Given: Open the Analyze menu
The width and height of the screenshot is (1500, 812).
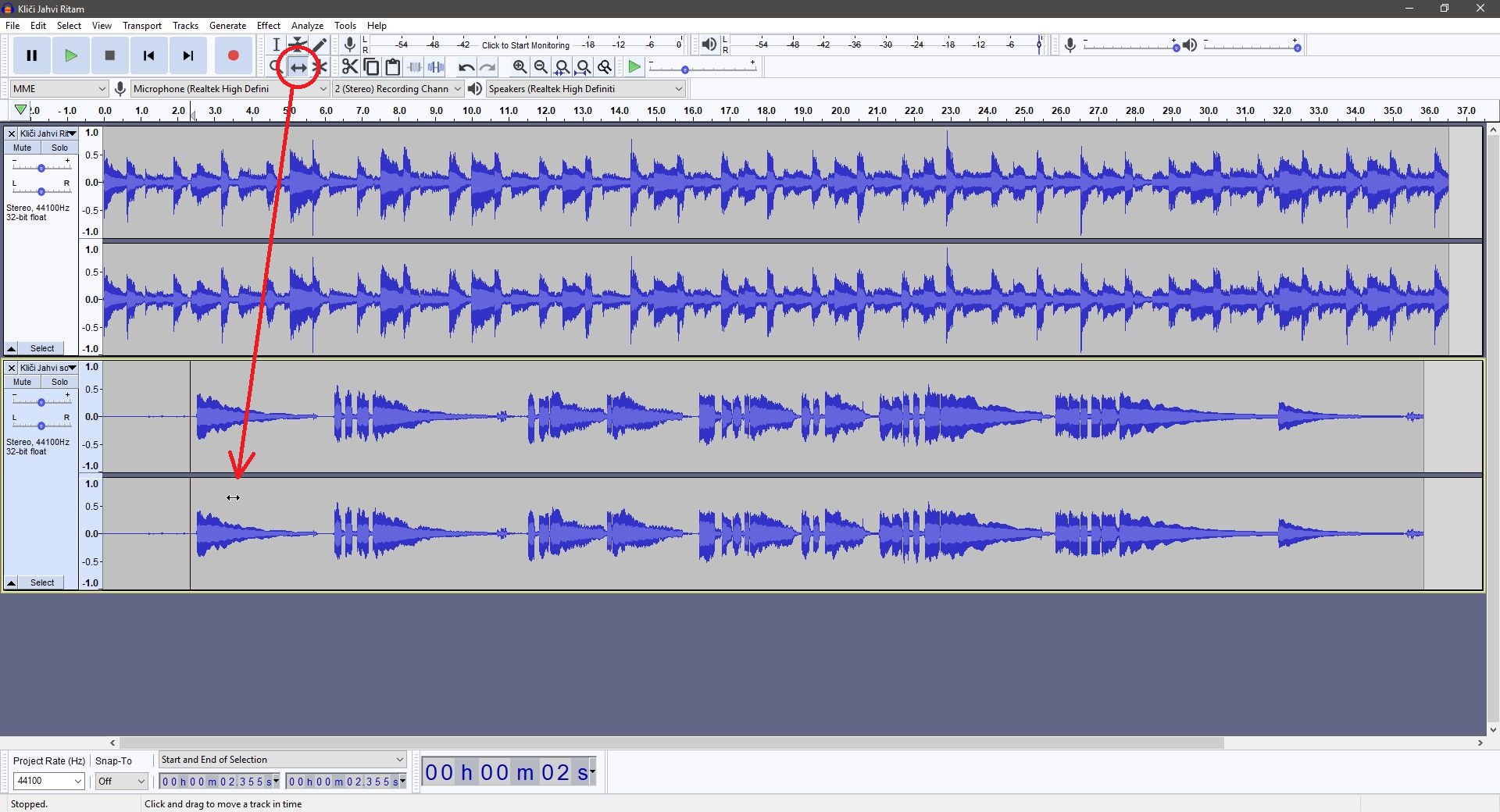Looking at the screenshot, I should click(x=308, y=25).
